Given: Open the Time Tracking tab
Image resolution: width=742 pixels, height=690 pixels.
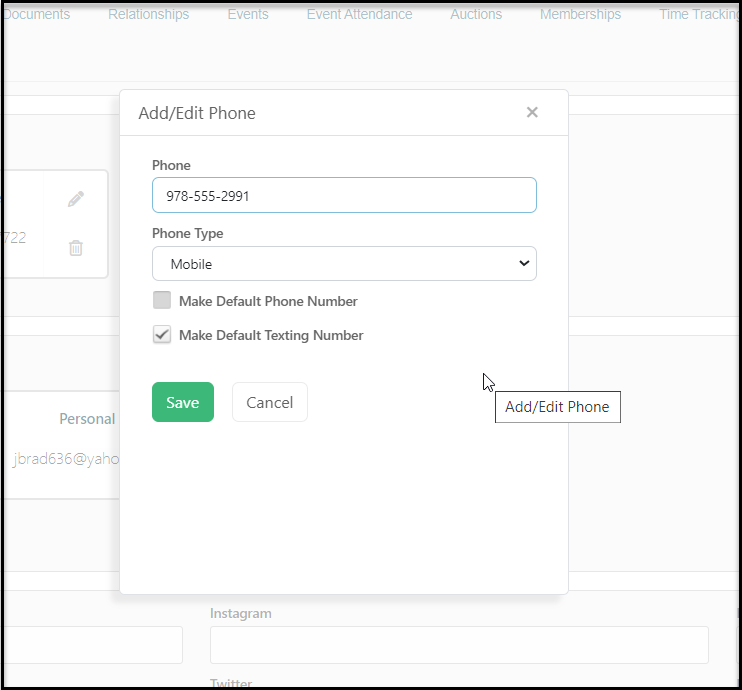Looking at the screenshot, I should 699,14.
